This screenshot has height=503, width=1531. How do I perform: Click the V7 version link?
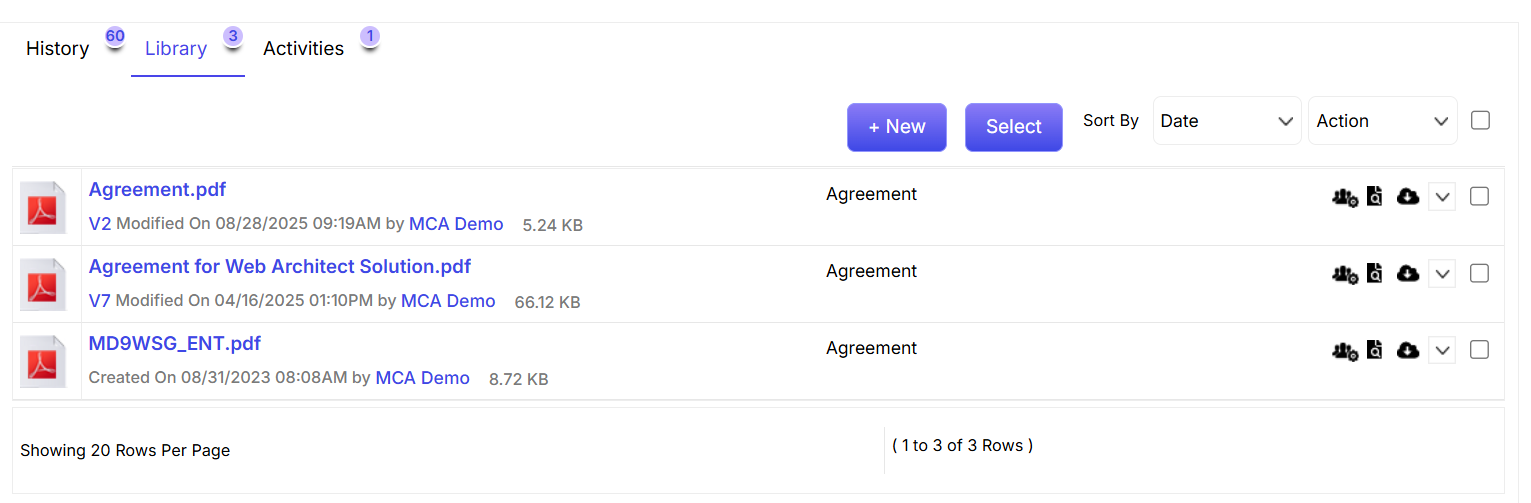100,301
